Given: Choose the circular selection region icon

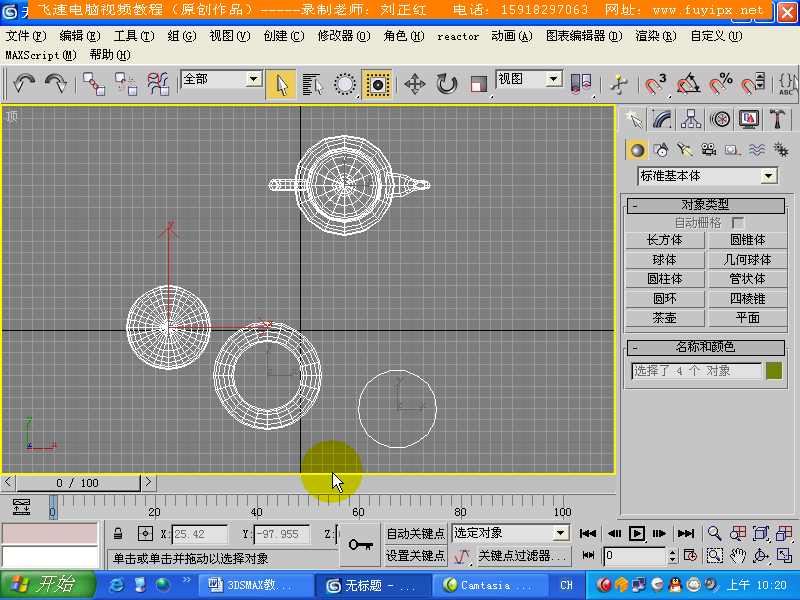Looking at the screenshot, I should pyautogui.click(x=345, y=84).
